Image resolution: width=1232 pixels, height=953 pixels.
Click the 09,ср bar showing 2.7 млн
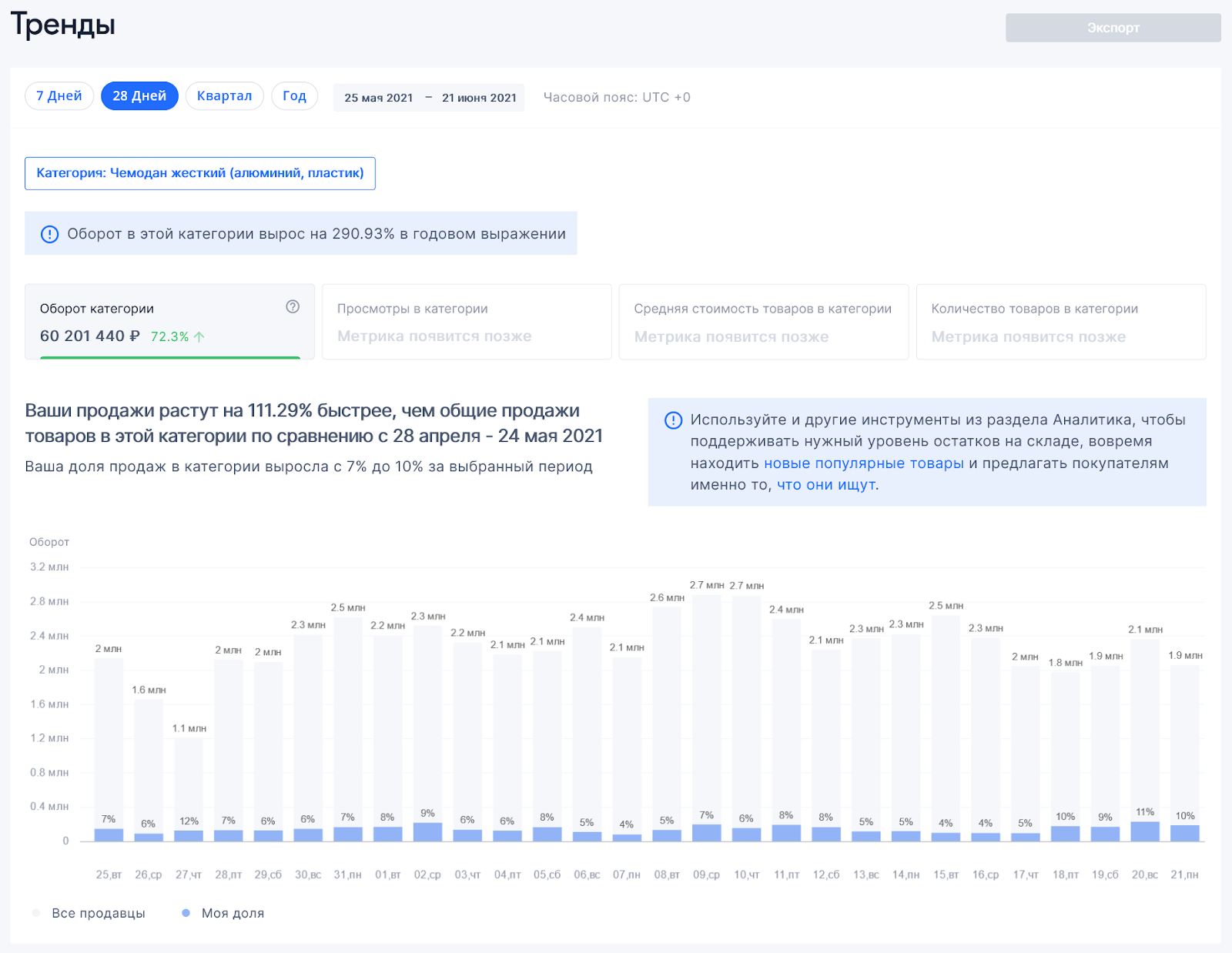(706, 708)
